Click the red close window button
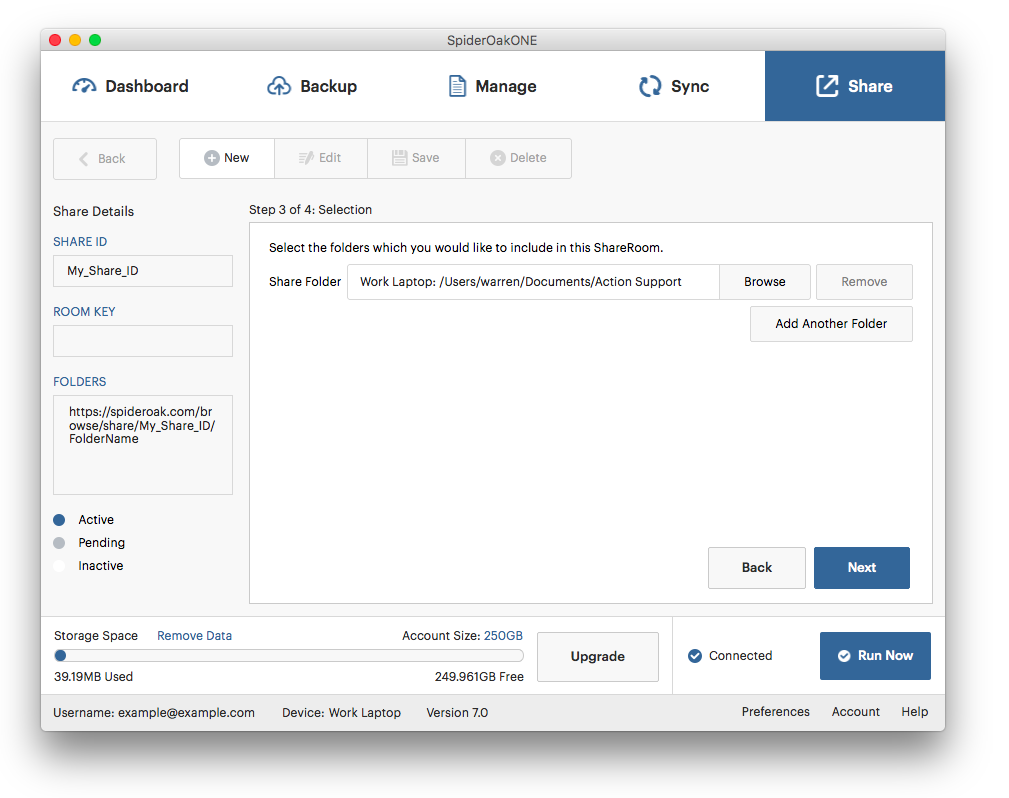This screenshot has height=798, width=1009. [55, 40]
